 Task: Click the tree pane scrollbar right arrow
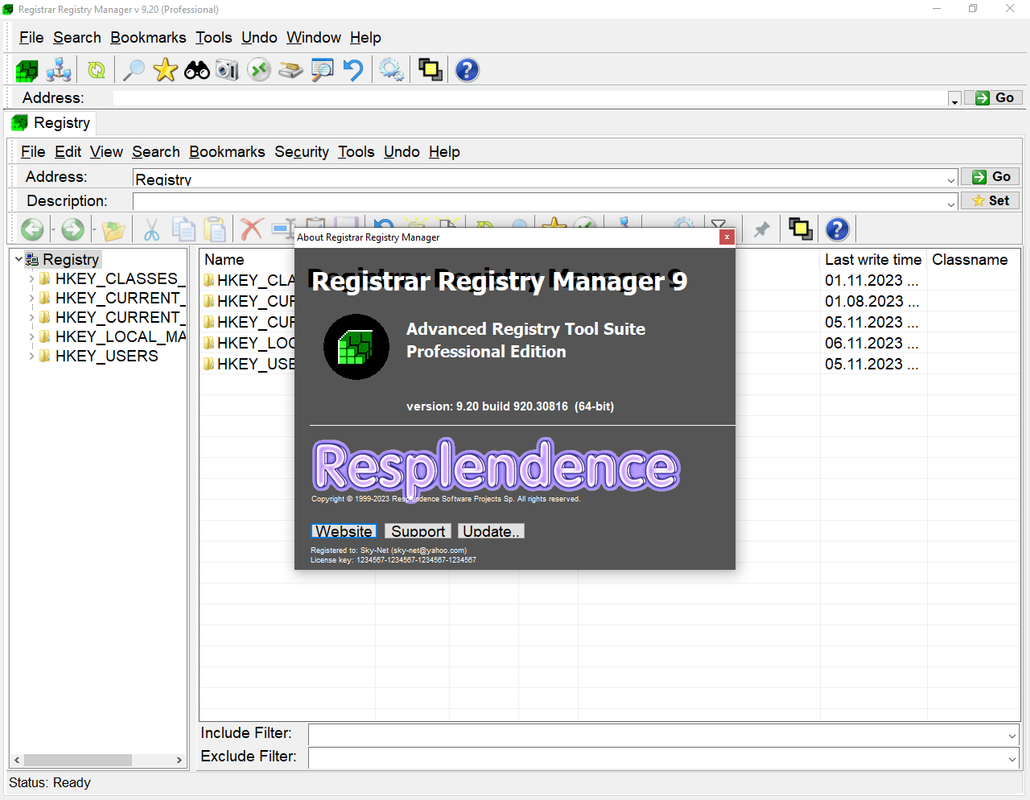point(179,760)
